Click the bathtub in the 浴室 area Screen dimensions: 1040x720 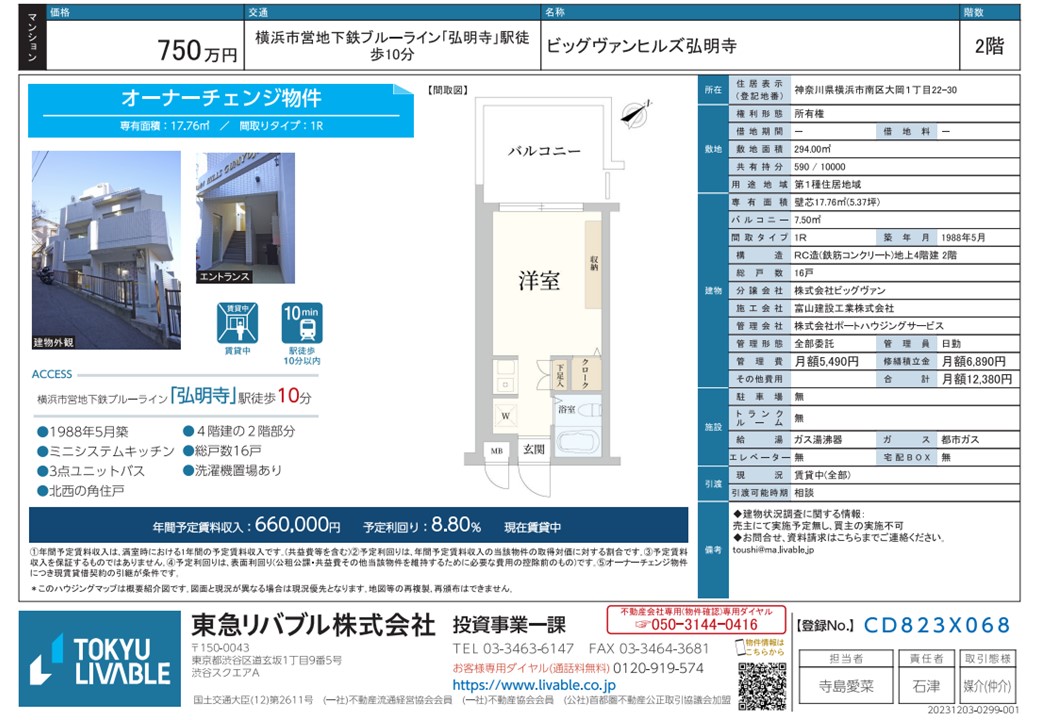click(x=577, y=438)
